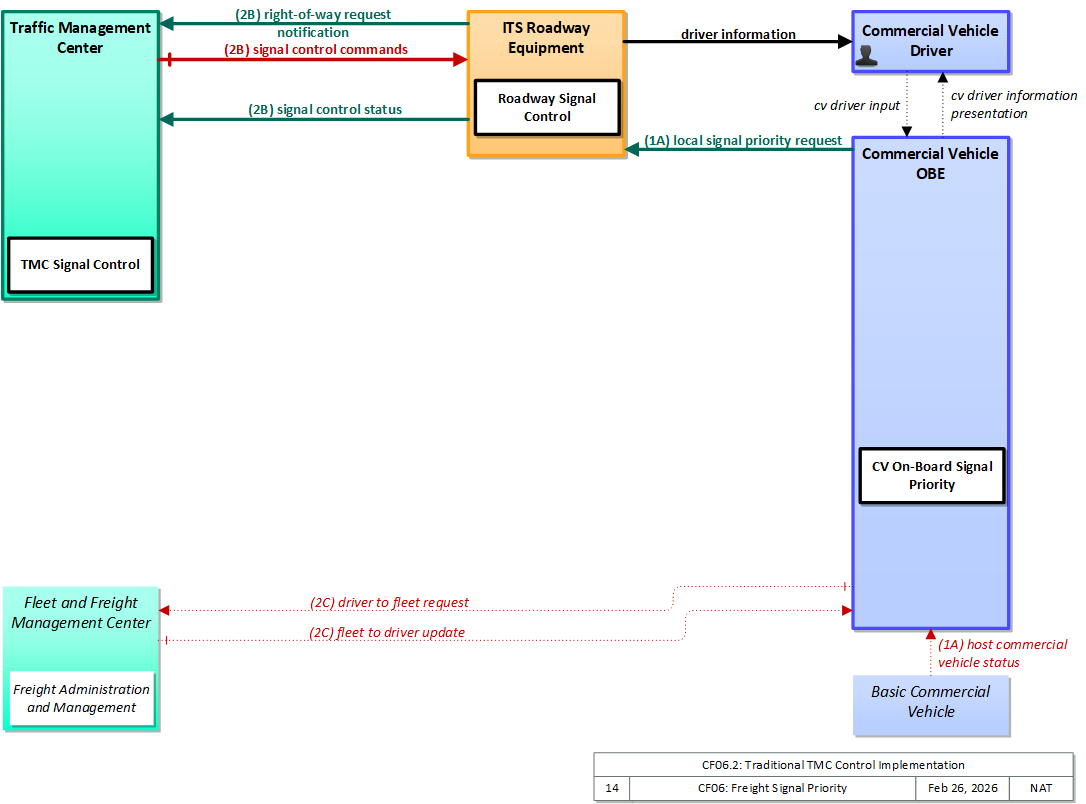Select right-of-way request notification flow label
1086x804 pixels.
(x=313, y=23)
